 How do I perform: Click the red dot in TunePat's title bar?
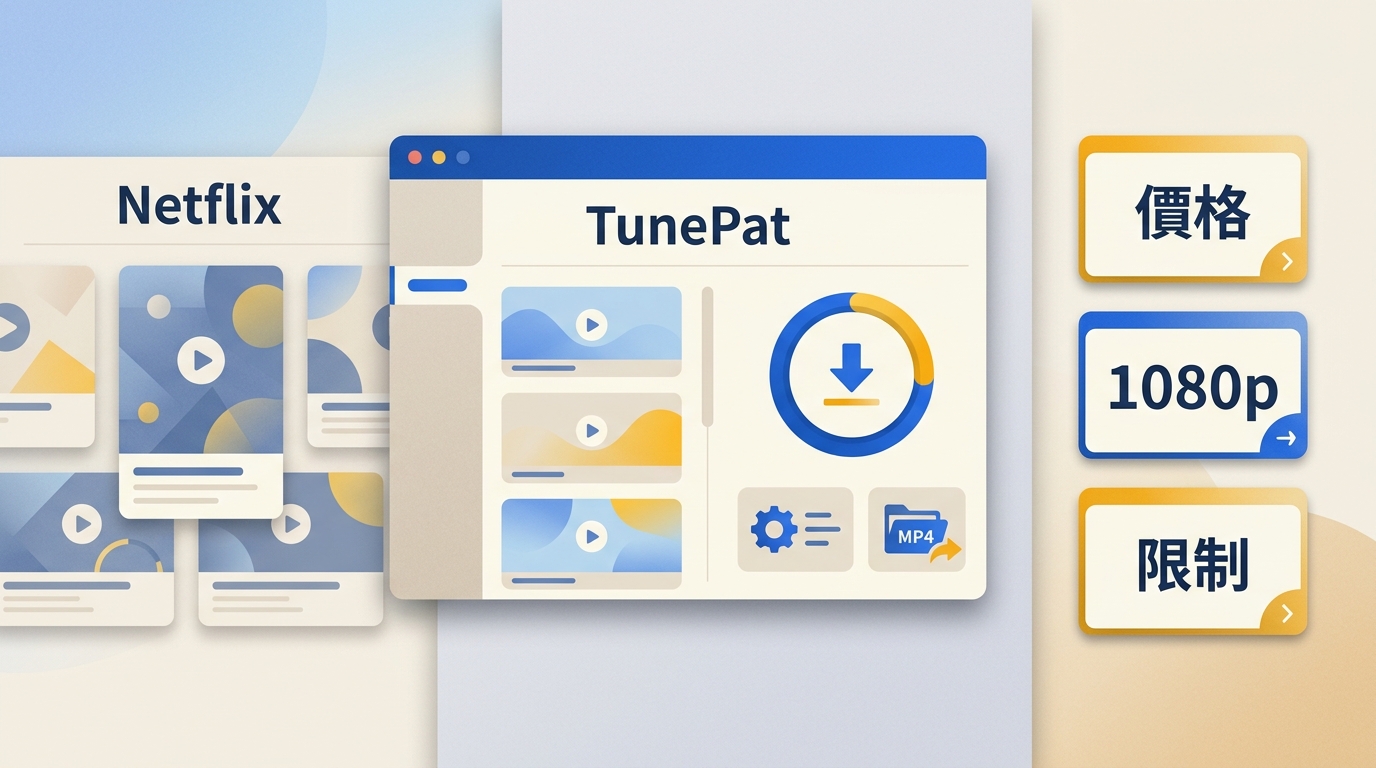tap(415, 157)
